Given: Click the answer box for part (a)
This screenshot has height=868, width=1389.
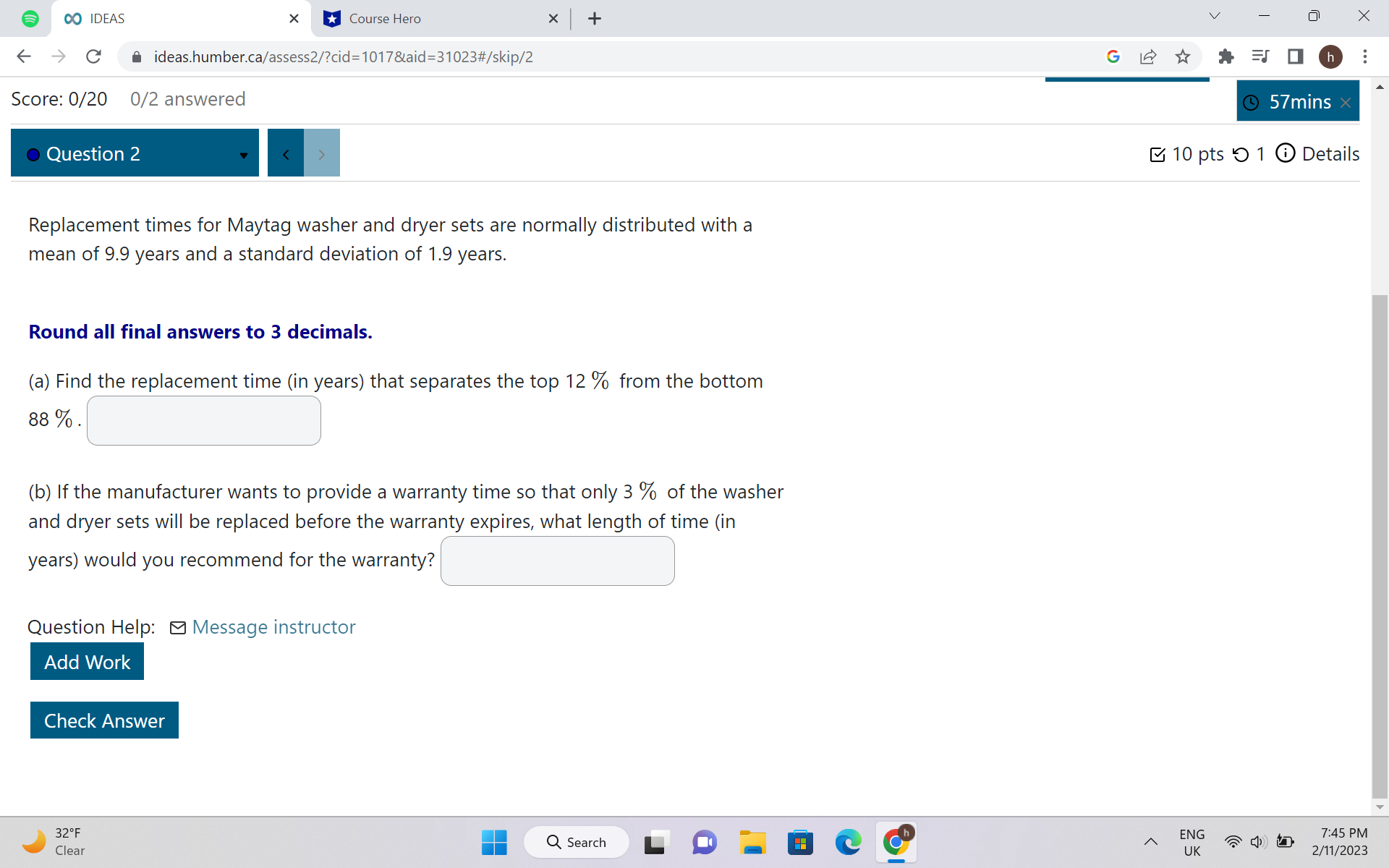Looking at the screenshot, I should coord(203,420).
